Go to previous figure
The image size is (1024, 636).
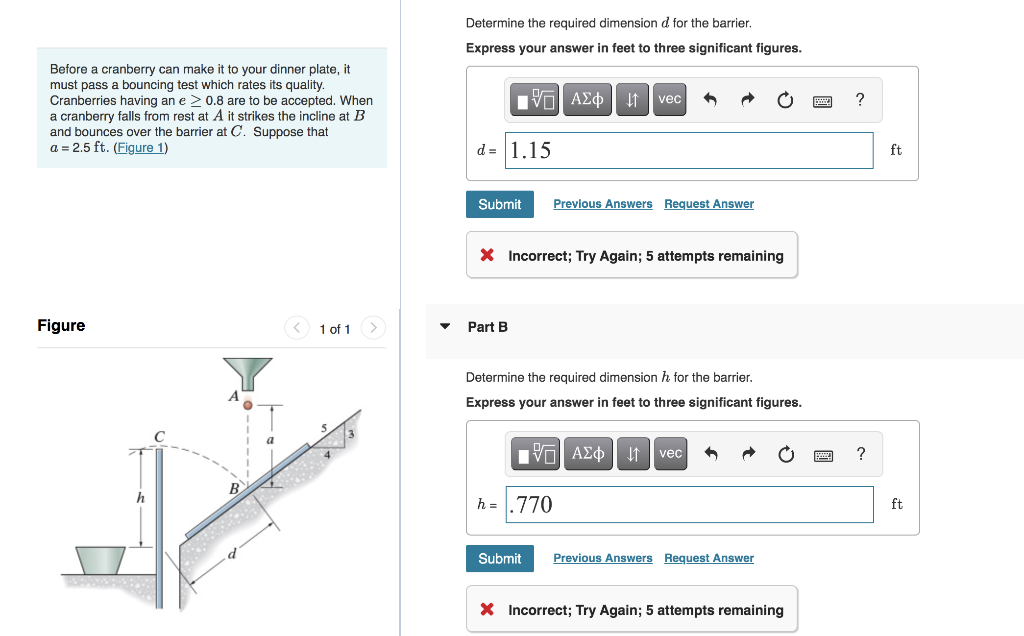click(296, 327)
